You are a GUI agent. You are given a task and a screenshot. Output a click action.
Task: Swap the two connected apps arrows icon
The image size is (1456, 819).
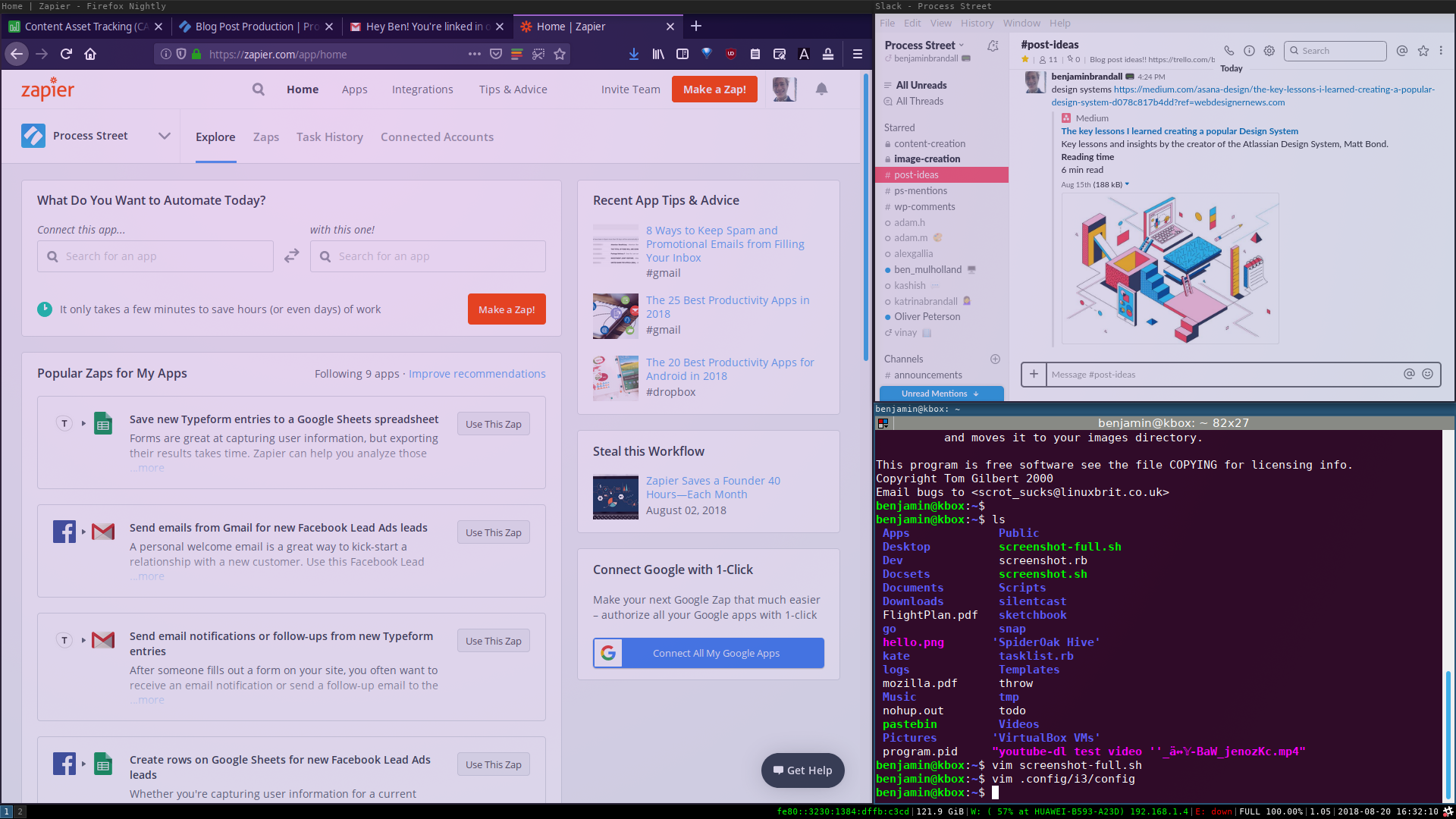(x=292, y=256)
